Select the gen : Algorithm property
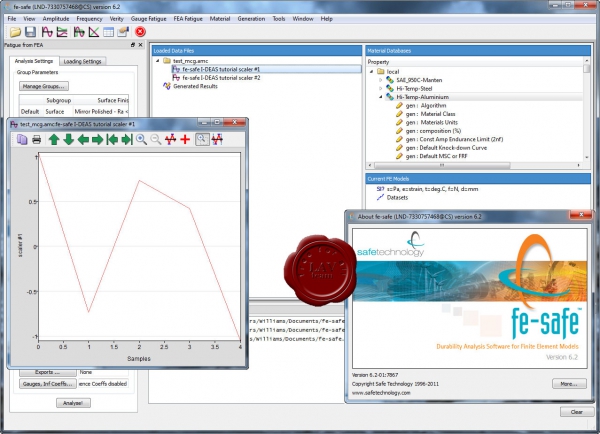 click(x=421, y=105)
